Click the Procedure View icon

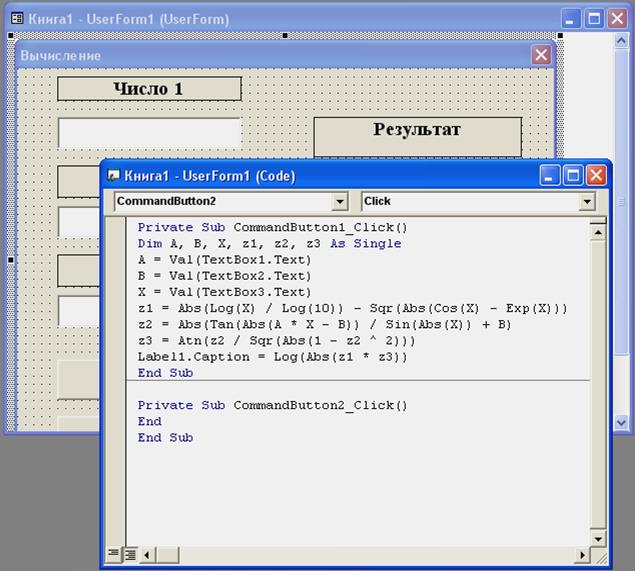(113, 553)
